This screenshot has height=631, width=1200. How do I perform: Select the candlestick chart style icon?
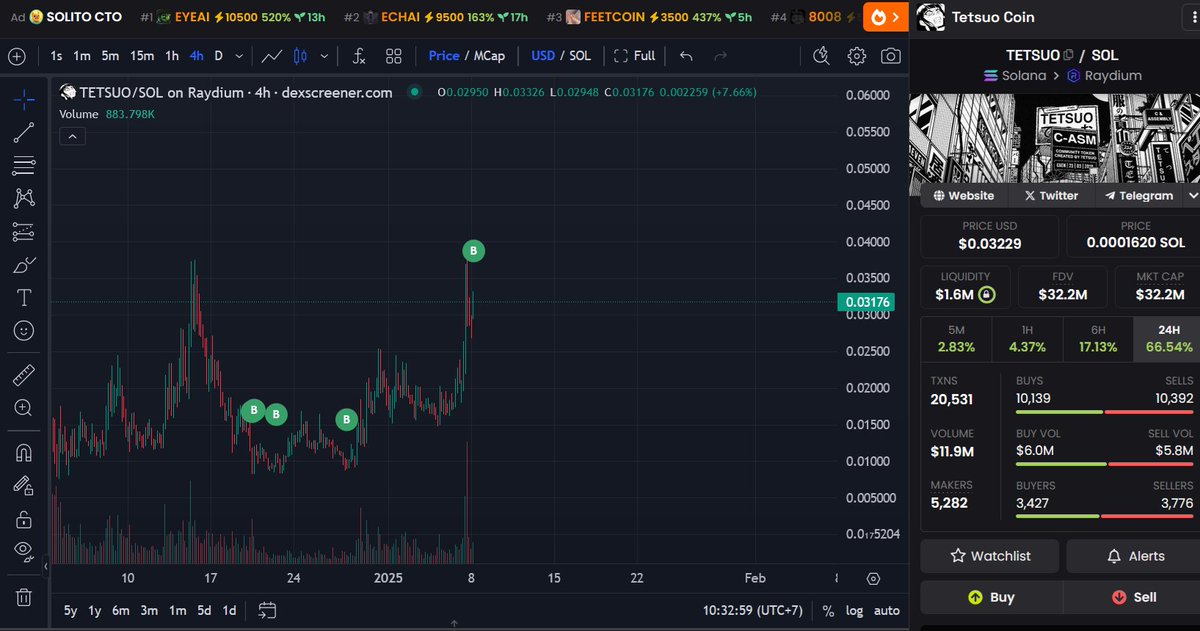point(300,56)
